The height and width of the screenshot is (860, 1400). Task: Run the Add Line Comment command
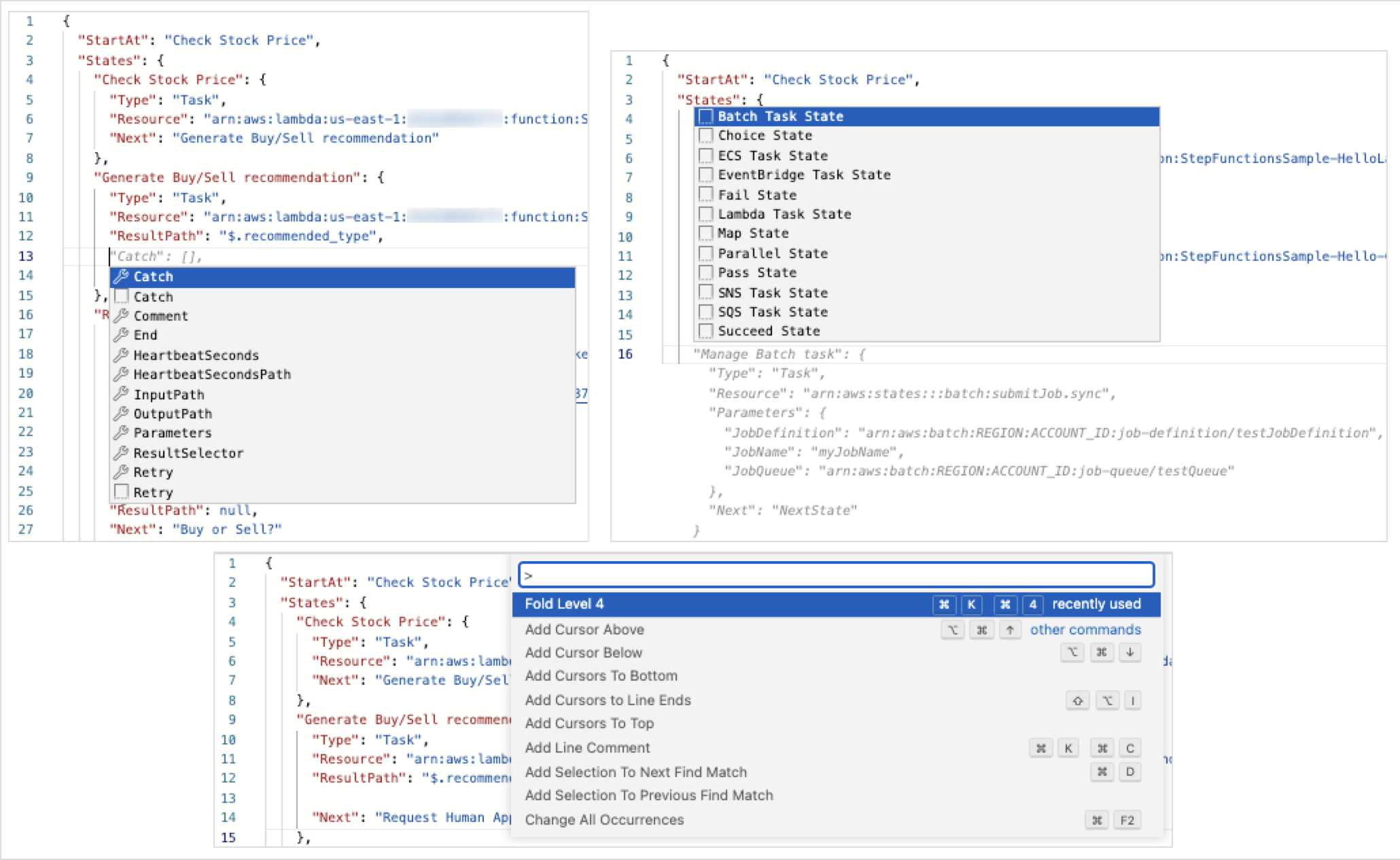pyautogui.click(x=836, y=748)
